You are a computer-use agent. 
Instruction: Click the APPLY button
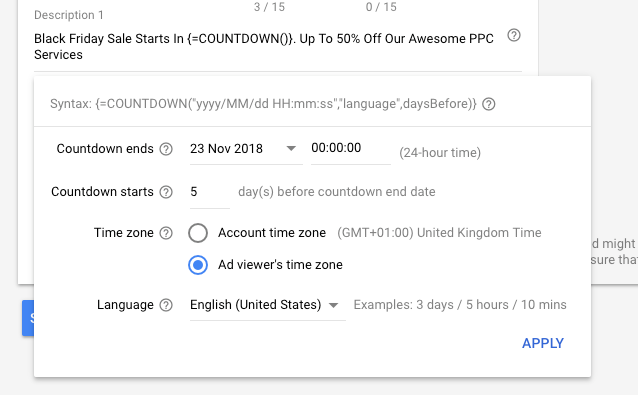point(543,343)
